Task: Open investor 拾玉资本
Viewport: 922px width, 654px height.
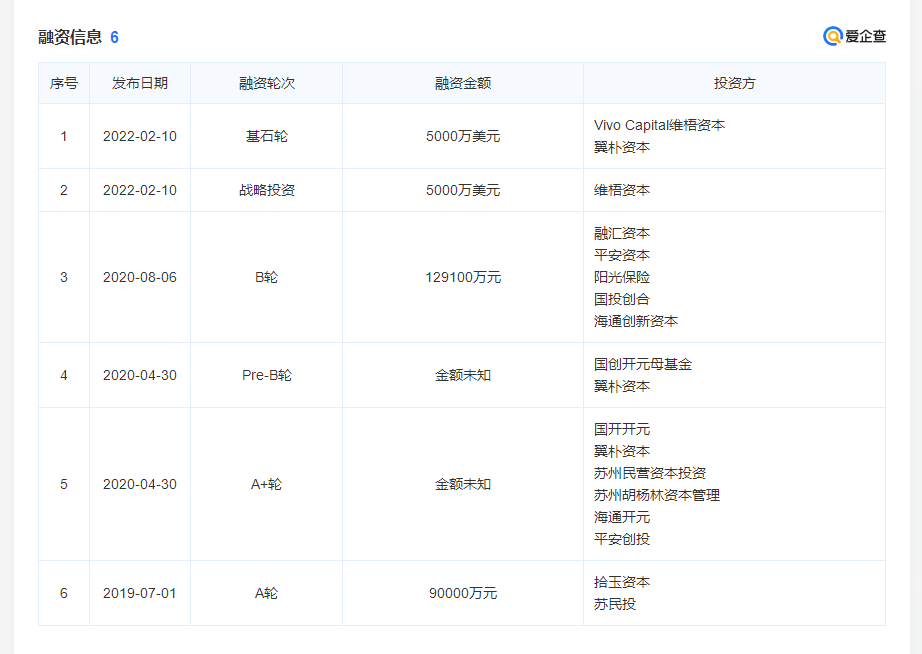Action: tap(621, 582)
